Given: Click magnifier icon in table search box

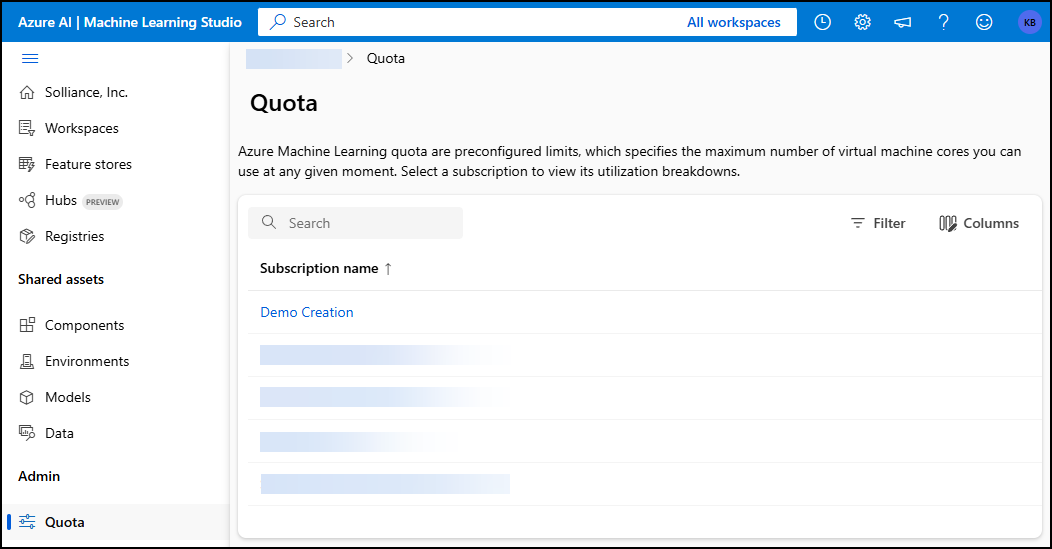Looking at the screenshot, I should pos(269,222).
